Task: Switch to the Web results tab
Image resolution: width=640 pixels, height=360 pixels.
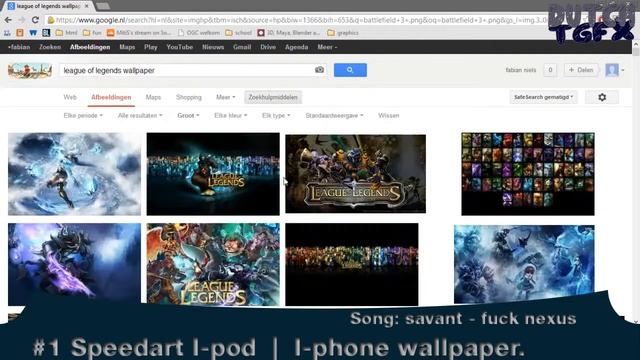Action: point(70,97)
